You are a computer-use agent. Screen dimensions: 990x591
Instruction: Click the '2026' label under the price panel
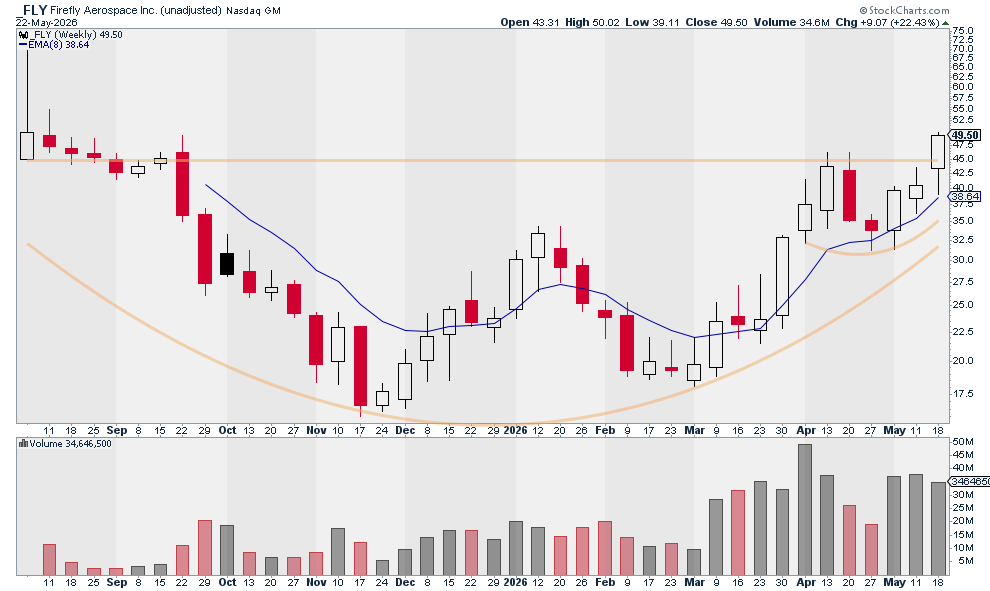(515, 430)
